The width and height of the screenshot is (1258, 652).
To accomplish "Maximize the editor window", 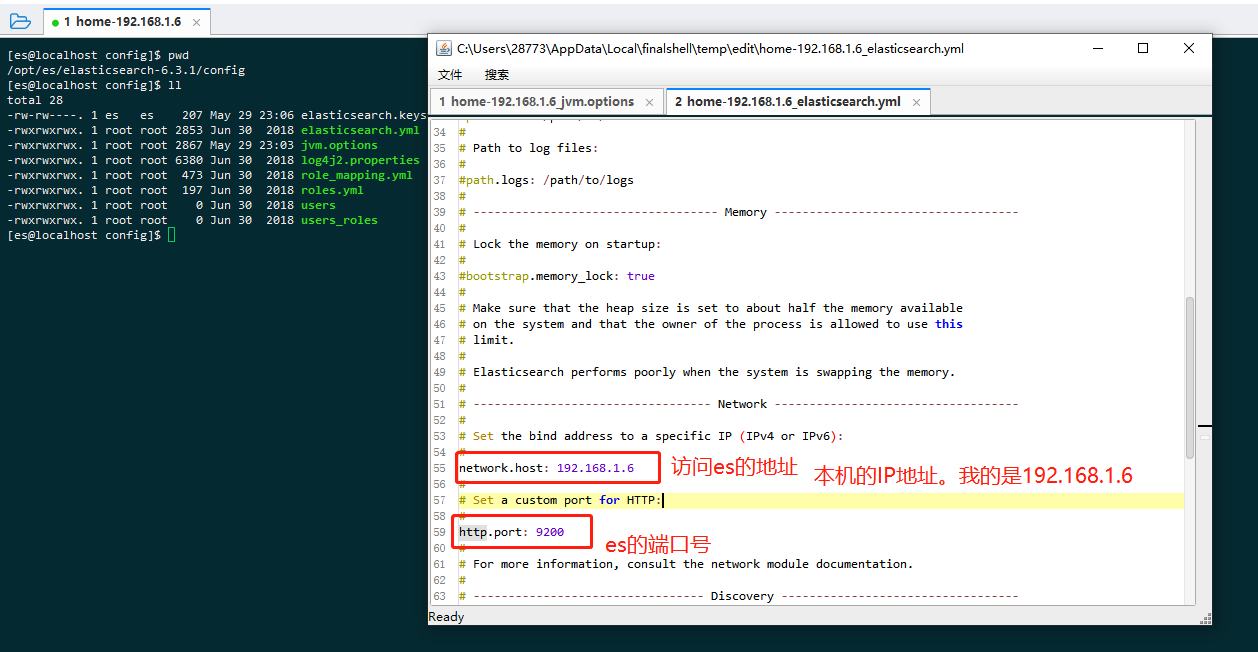I will pyautogui.click(x=1143, y=48).
